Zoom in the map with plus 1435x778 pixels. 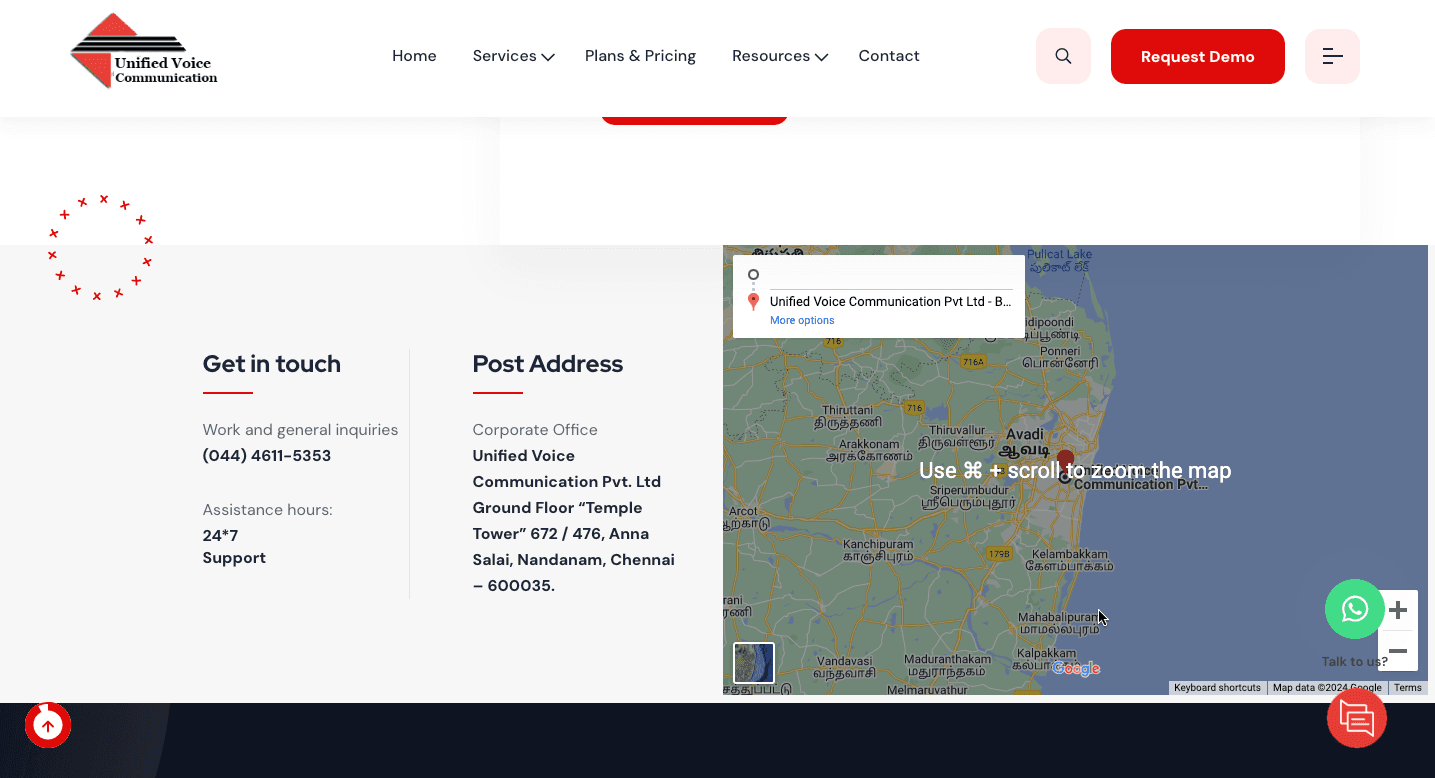coord(1399,610)
